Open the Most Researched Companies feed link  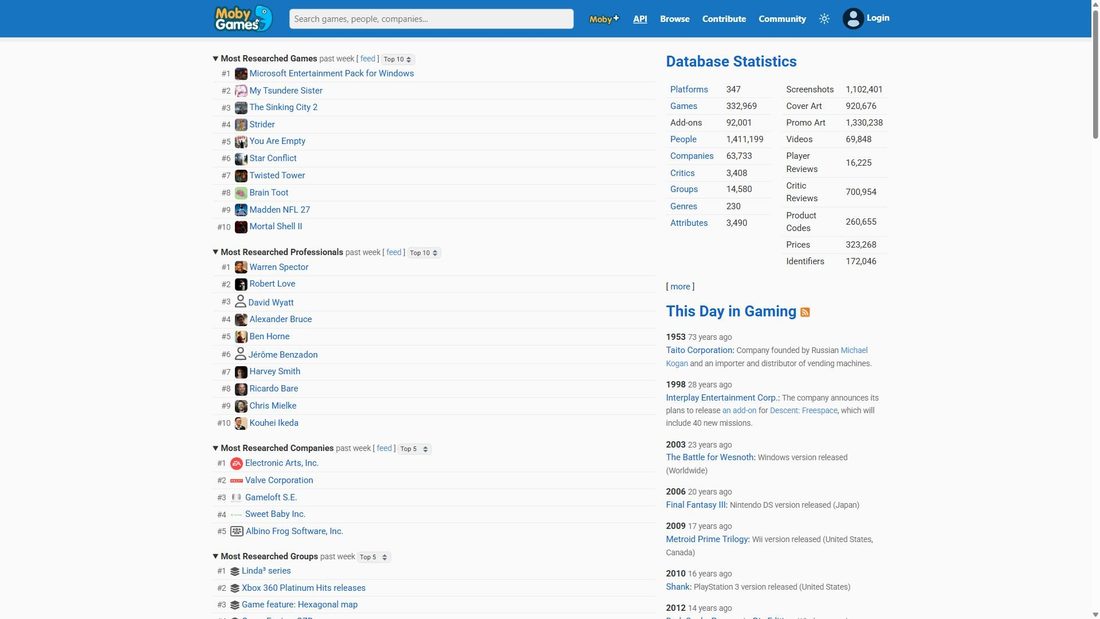384,448
